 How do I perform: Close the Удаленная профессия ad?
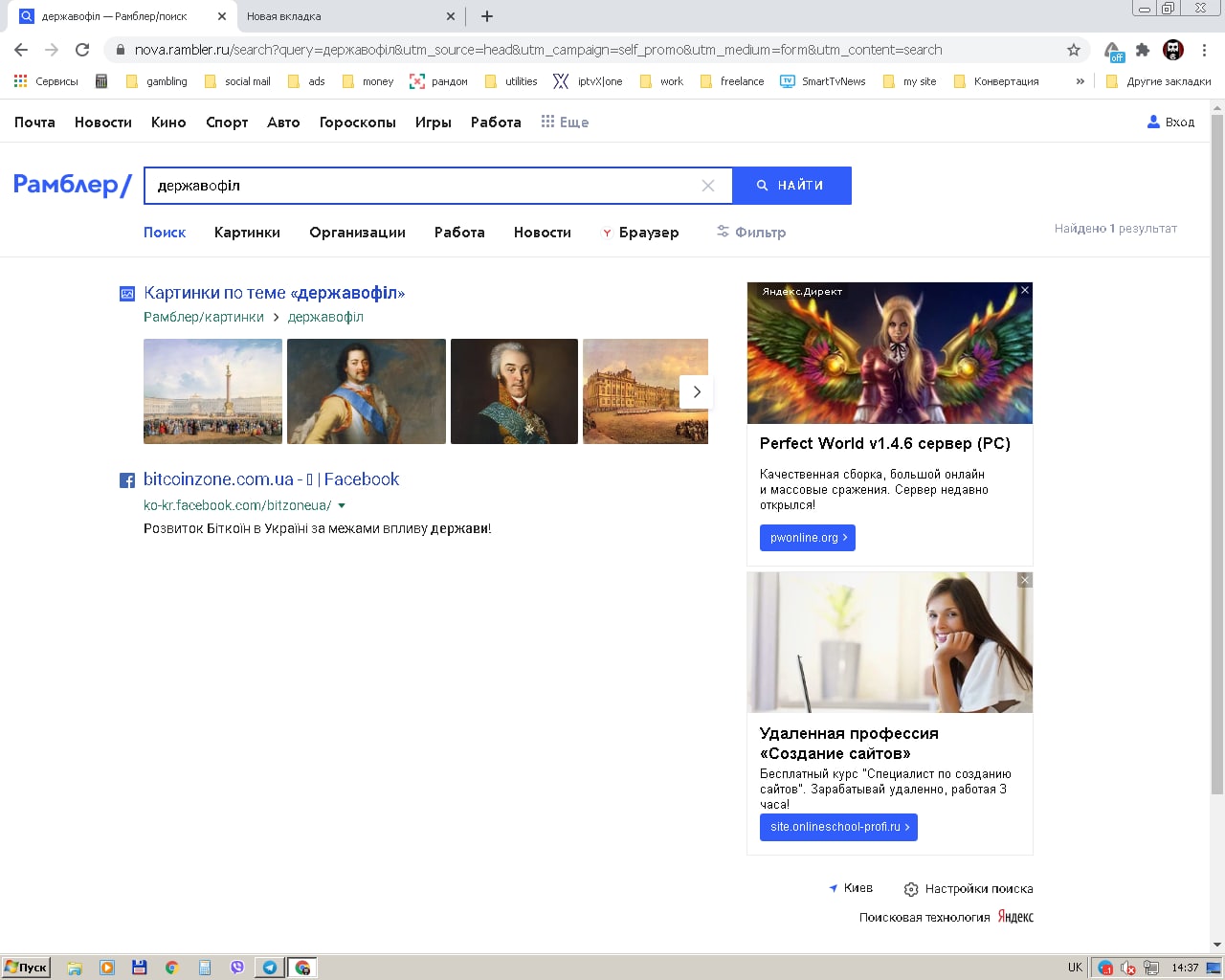tap(1025, 580)
